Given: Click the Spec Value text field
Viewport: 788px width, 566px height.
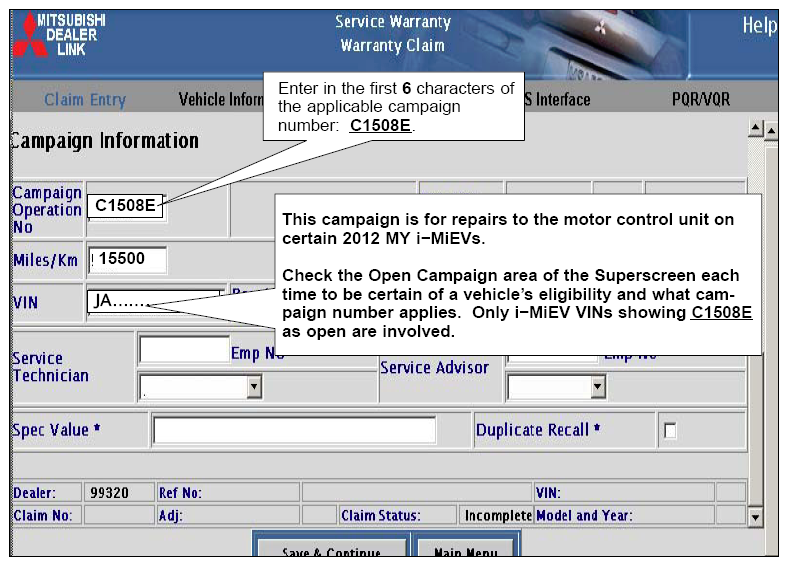Looking at the screenshot, I should (294, 430).
